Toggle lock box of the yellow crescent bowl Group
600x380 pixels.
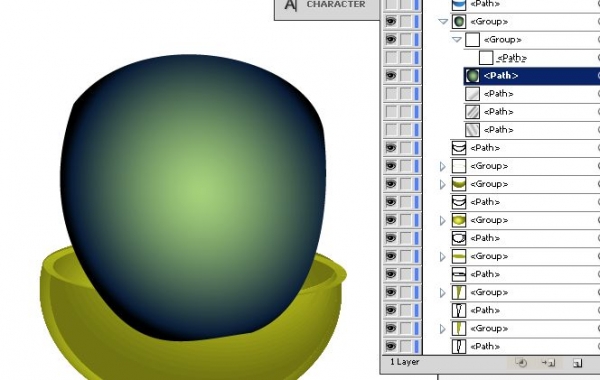click(405, 184)
